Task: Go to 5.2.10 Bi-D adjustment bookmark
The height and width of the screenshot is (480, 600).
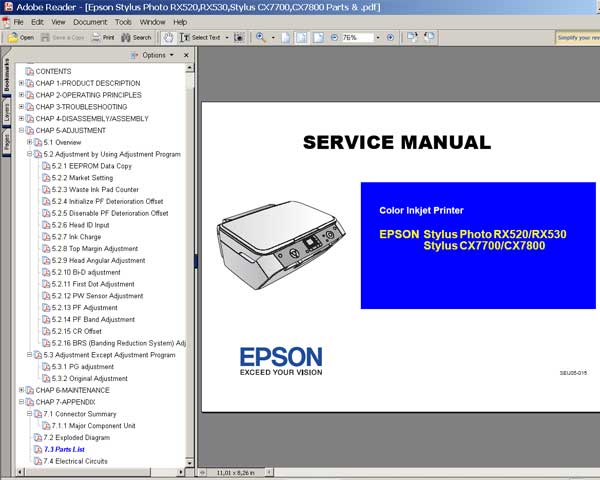Action: (x=86, y=272)
